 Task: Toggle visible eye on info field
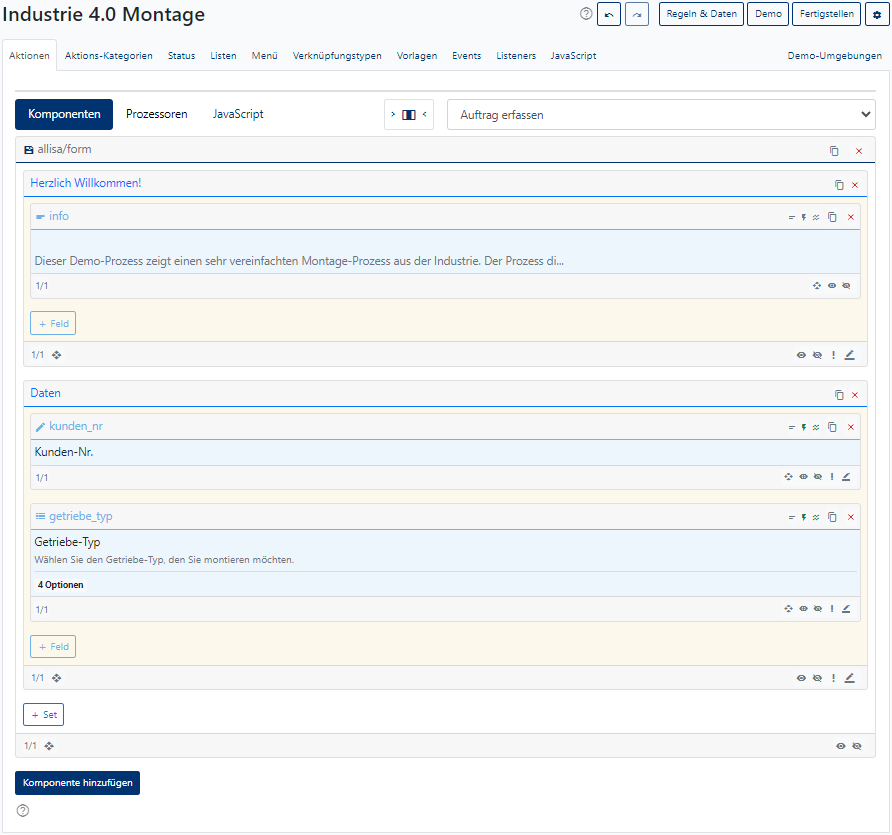(x=832, y=286)
